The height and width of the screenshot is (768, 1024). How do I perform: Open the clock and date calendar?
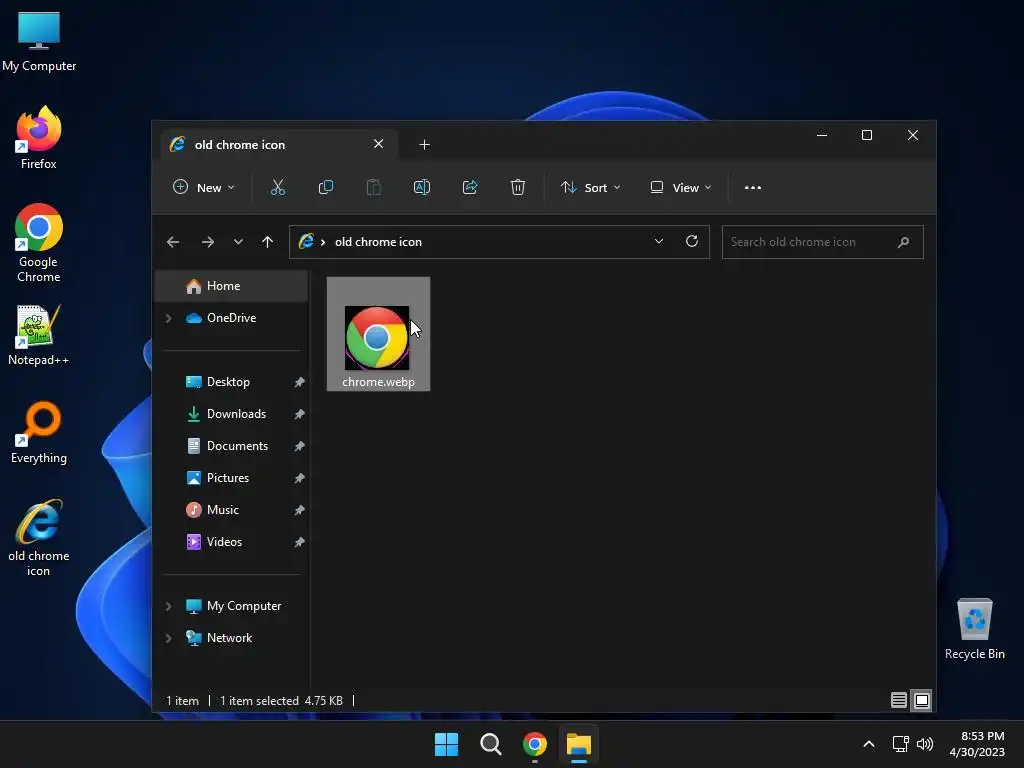point(977,744)
